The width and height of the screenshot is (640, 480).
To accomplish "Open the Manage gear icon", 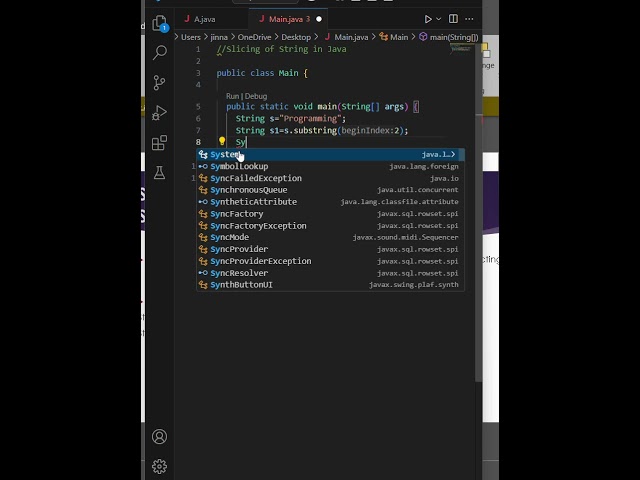I will coord(159,466).
